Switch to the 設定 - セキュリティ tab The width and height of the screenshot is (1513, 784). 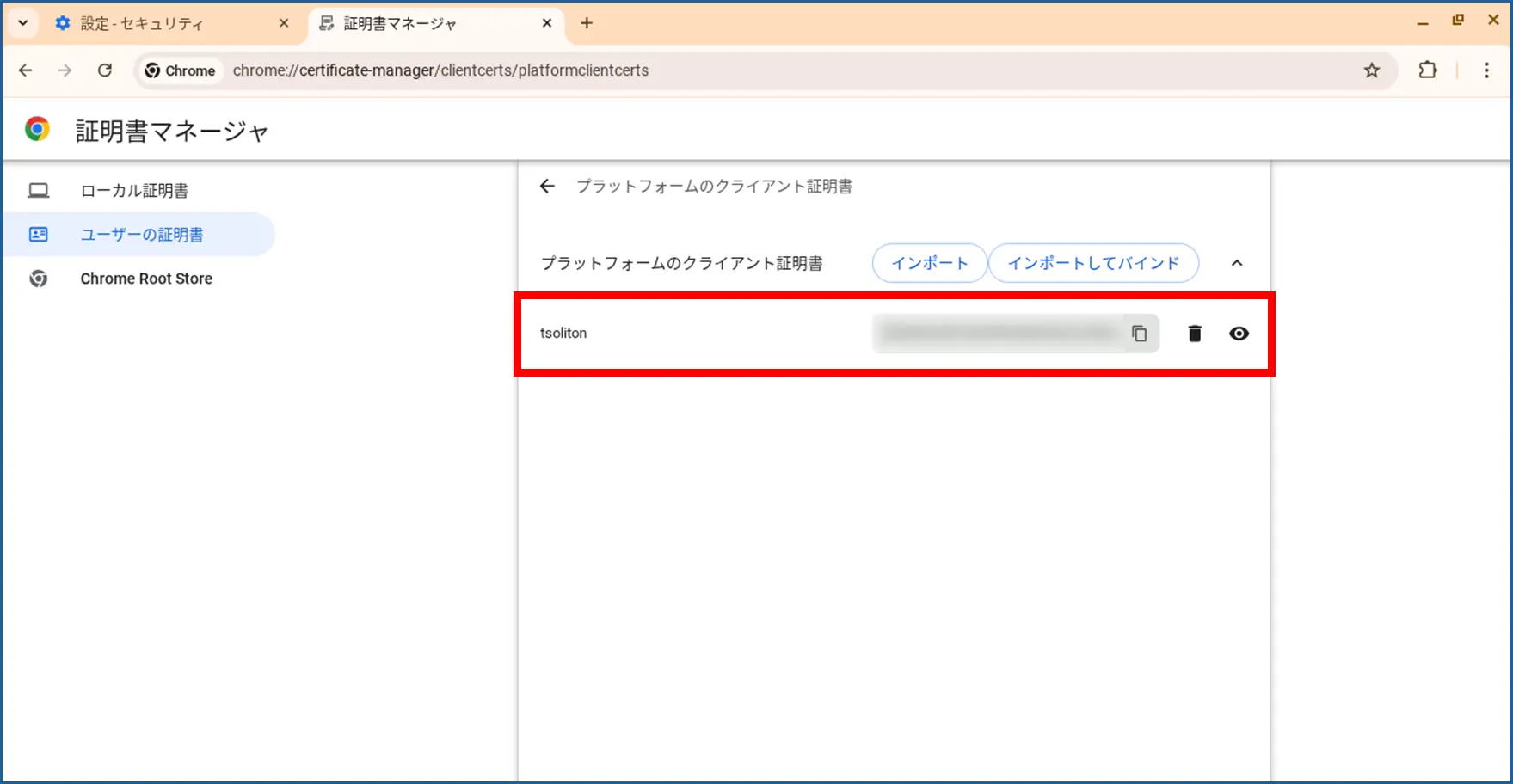point(163,24)
